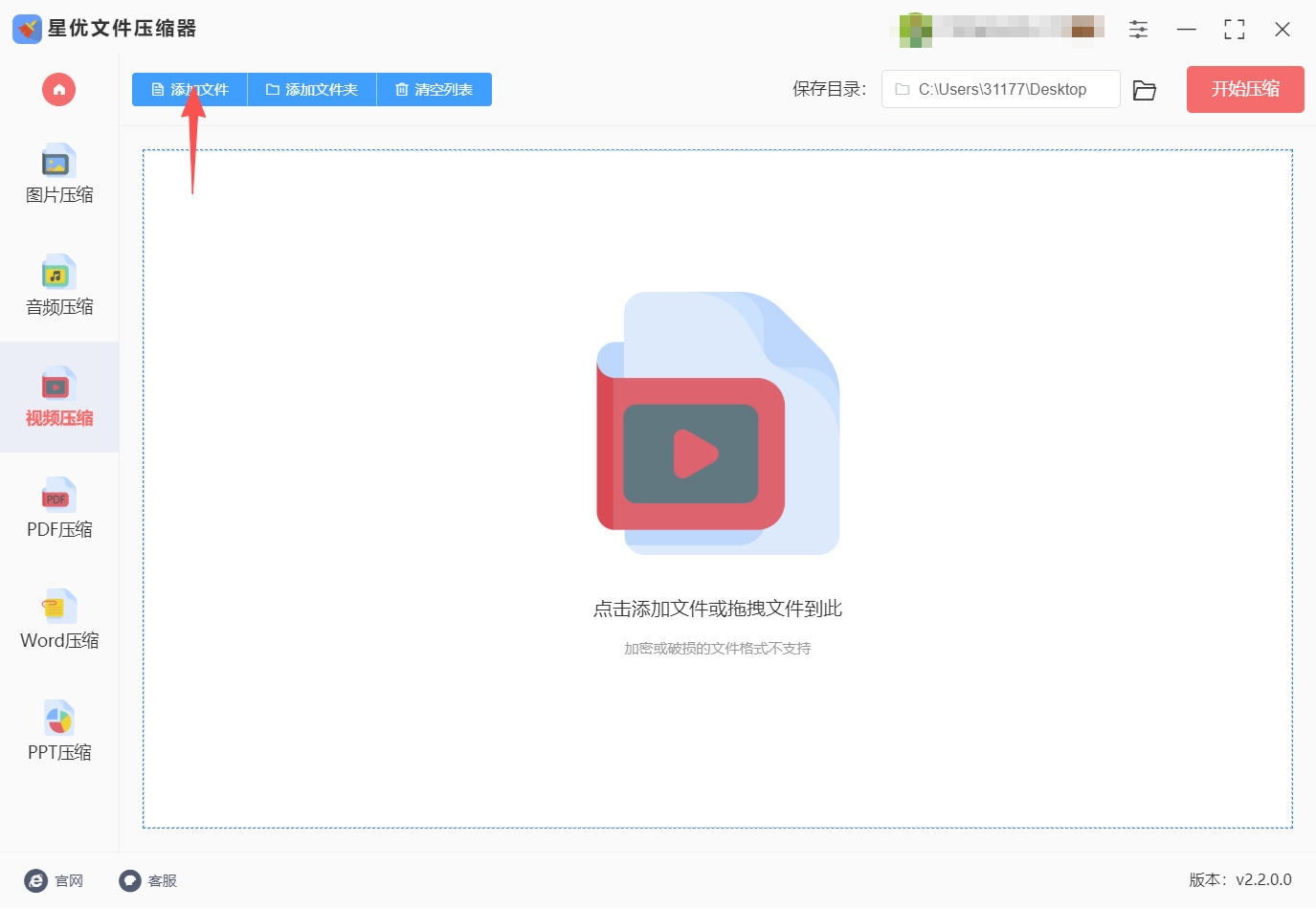Click 点击添加文件或拖拽文件到此 text

pyautogui.click(x=718, y=609)
